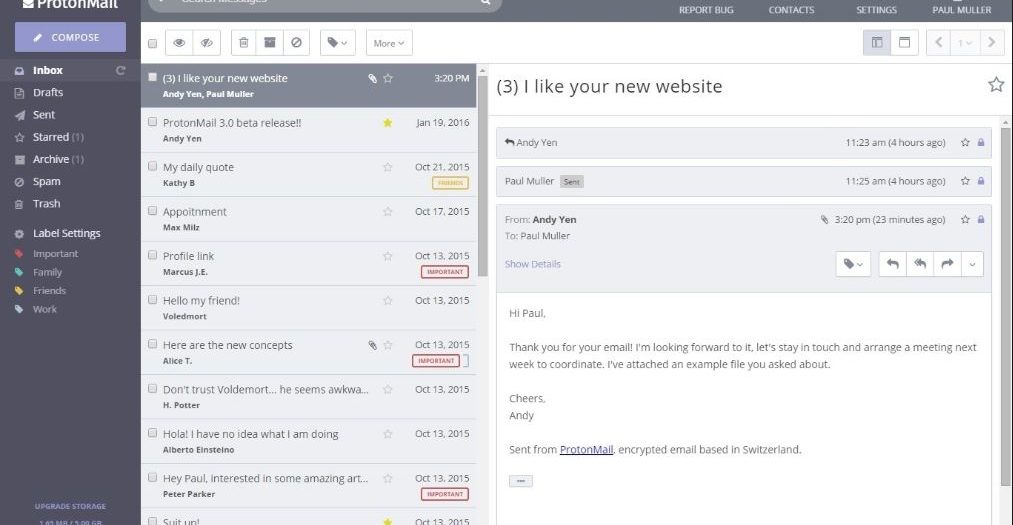Open label dropdown in the open message
Viewport: 1013px width, 525px height.
853,264
